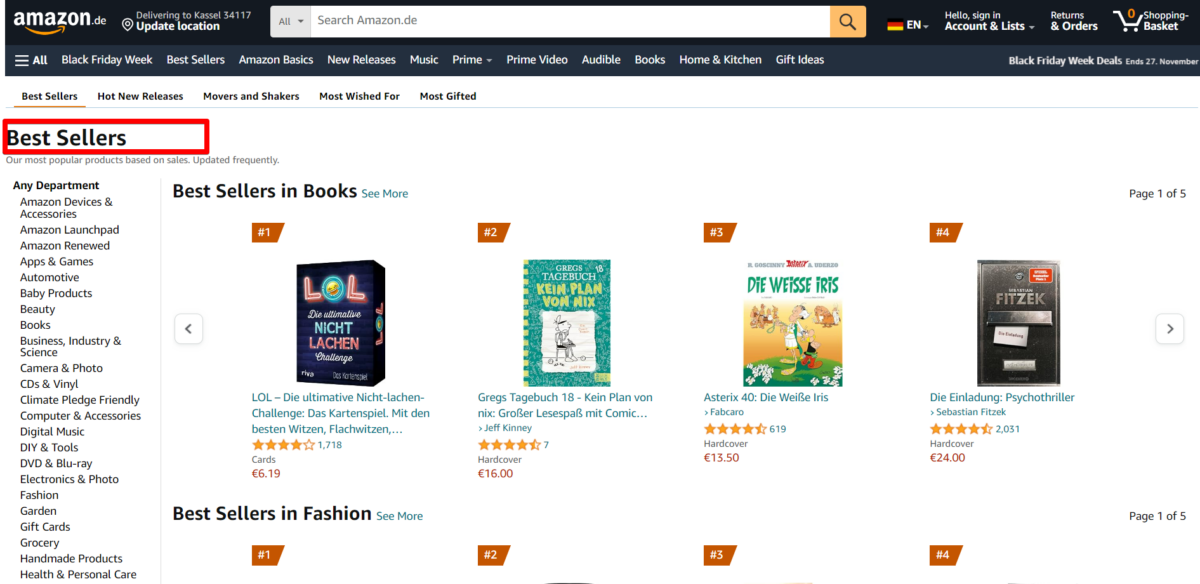Click the orange search magnifier icon
Screen dimensions: 1200x584
point(846,19)
